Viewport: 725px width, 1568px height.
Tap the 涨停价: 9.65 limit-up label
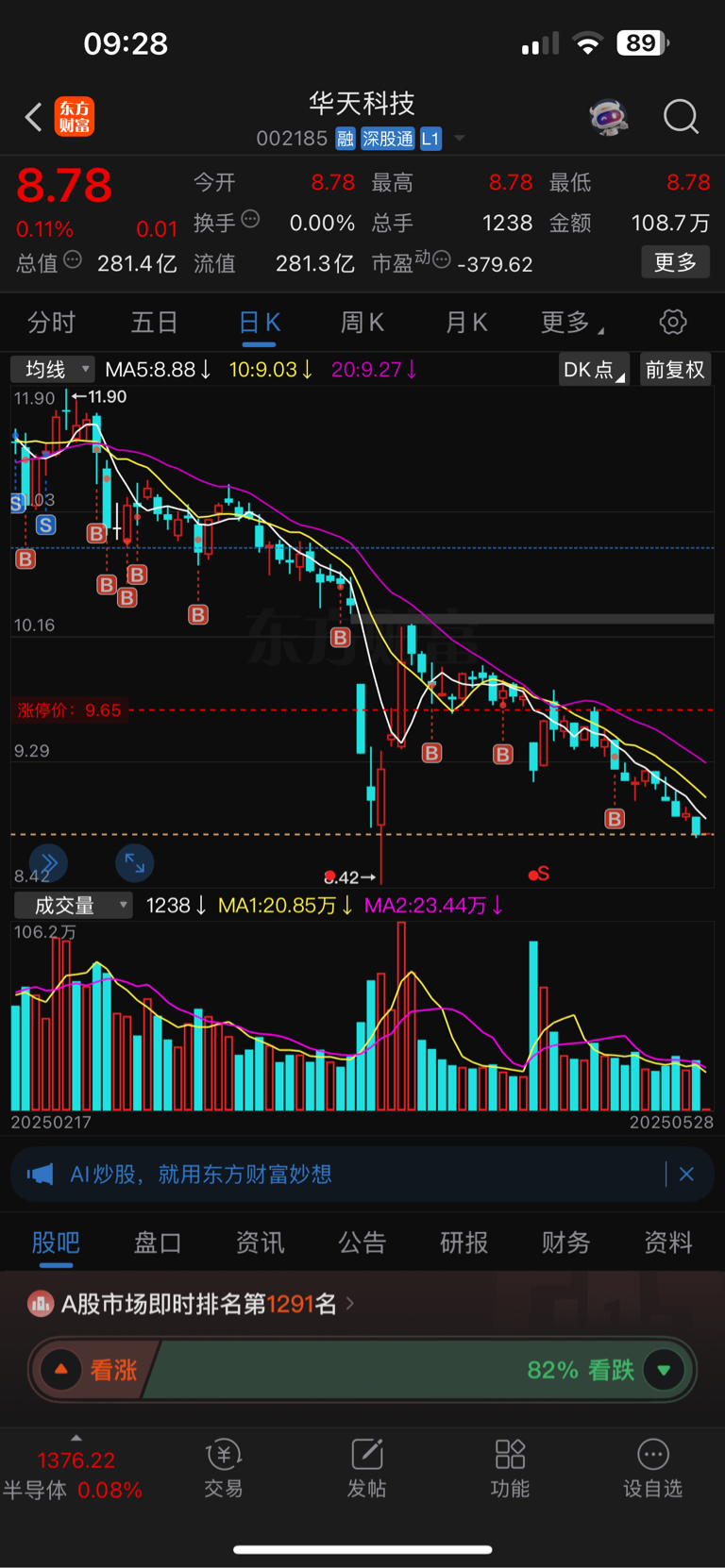coord(69,710)
